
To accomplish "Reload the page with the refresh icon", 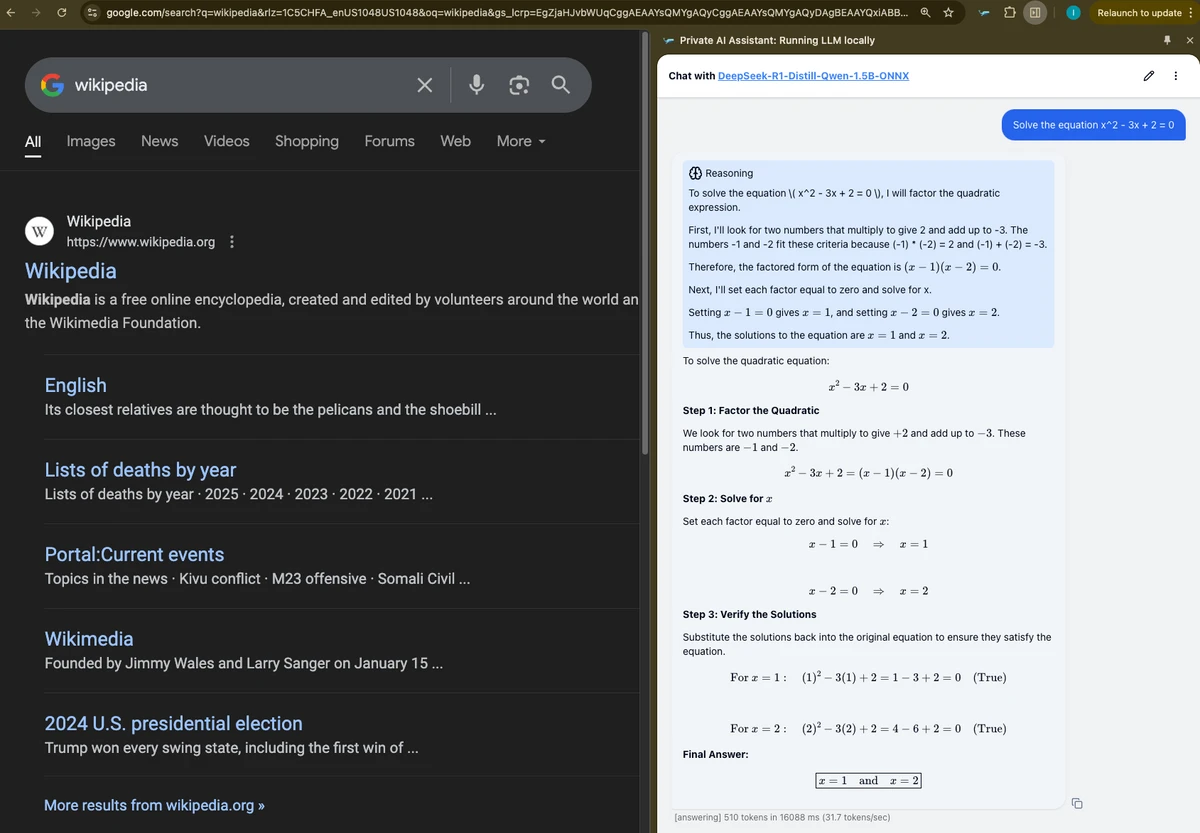I will tap(63, 13).
